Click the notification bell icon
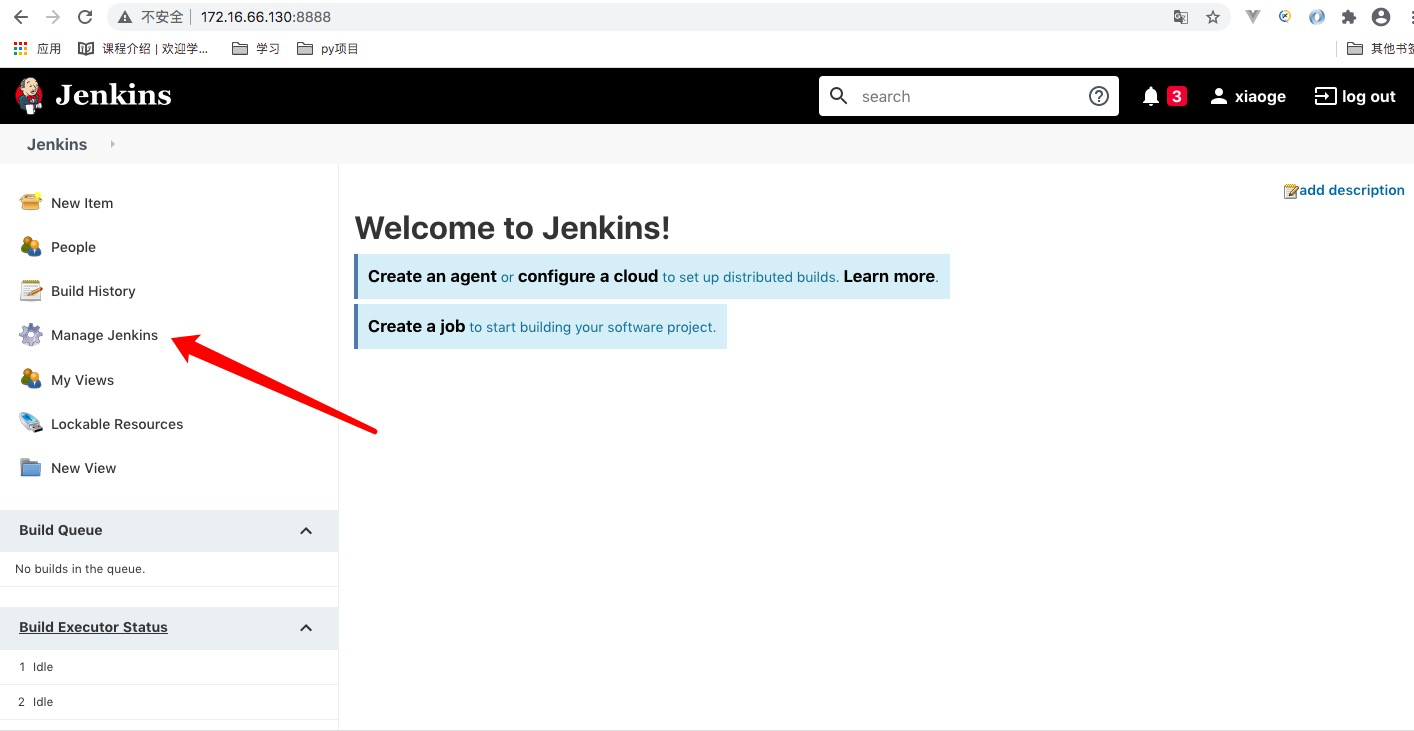The image size is (1414, 731). click(1151, 96)
